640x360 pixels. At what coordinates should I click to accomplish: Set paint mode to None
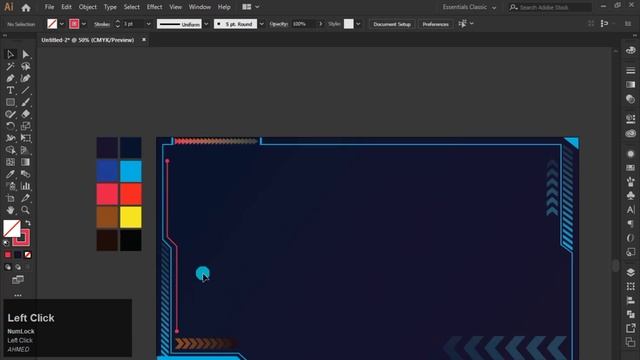28,255
